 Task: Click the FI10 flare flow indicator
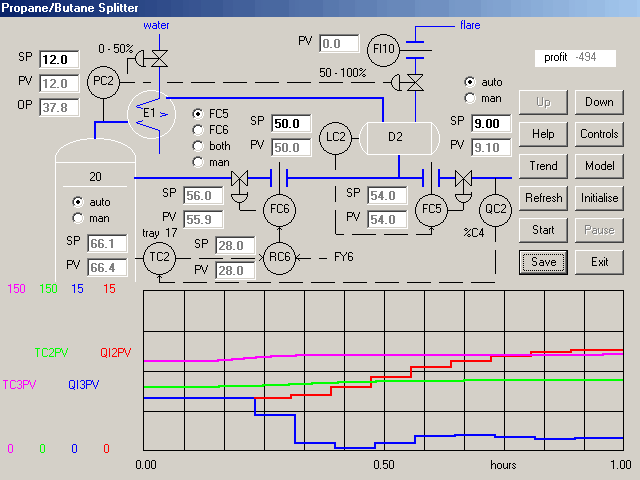coord(383,48)
